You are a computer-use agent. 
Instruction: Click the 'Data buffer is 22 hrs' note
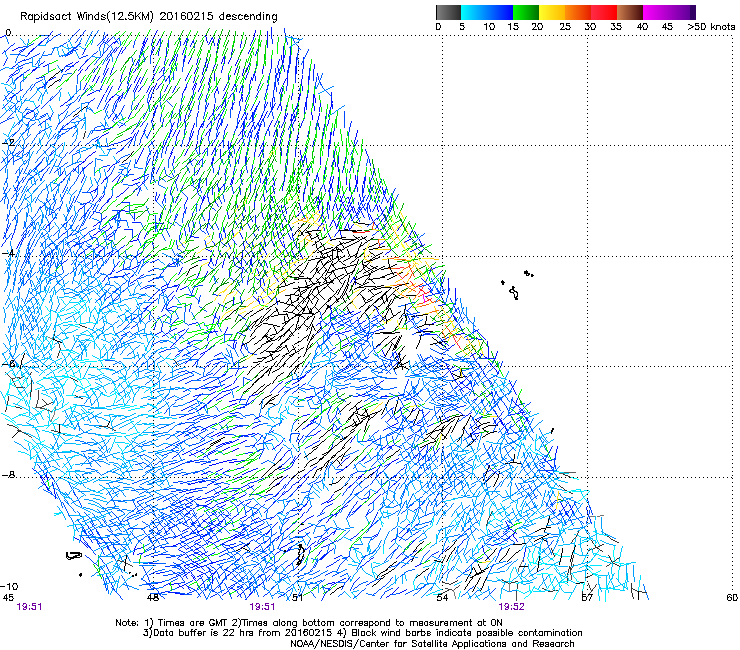point(236,633)
